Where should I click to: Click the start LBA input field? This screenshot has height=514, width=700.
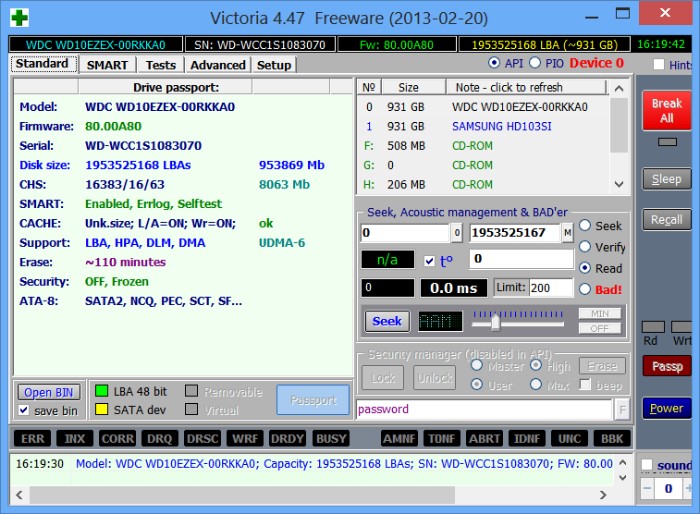(404, 233)
